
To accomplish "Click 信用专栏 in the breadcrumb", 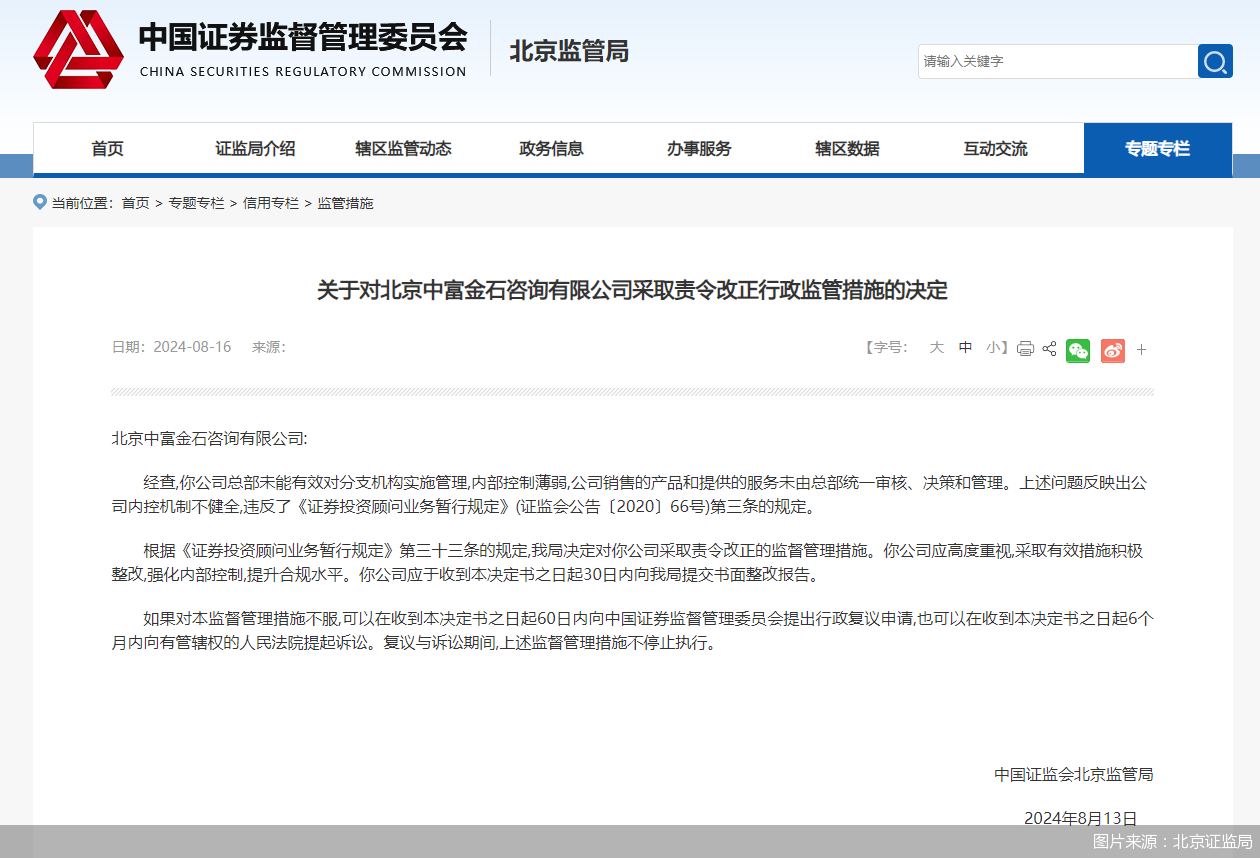I will point(271,203).
